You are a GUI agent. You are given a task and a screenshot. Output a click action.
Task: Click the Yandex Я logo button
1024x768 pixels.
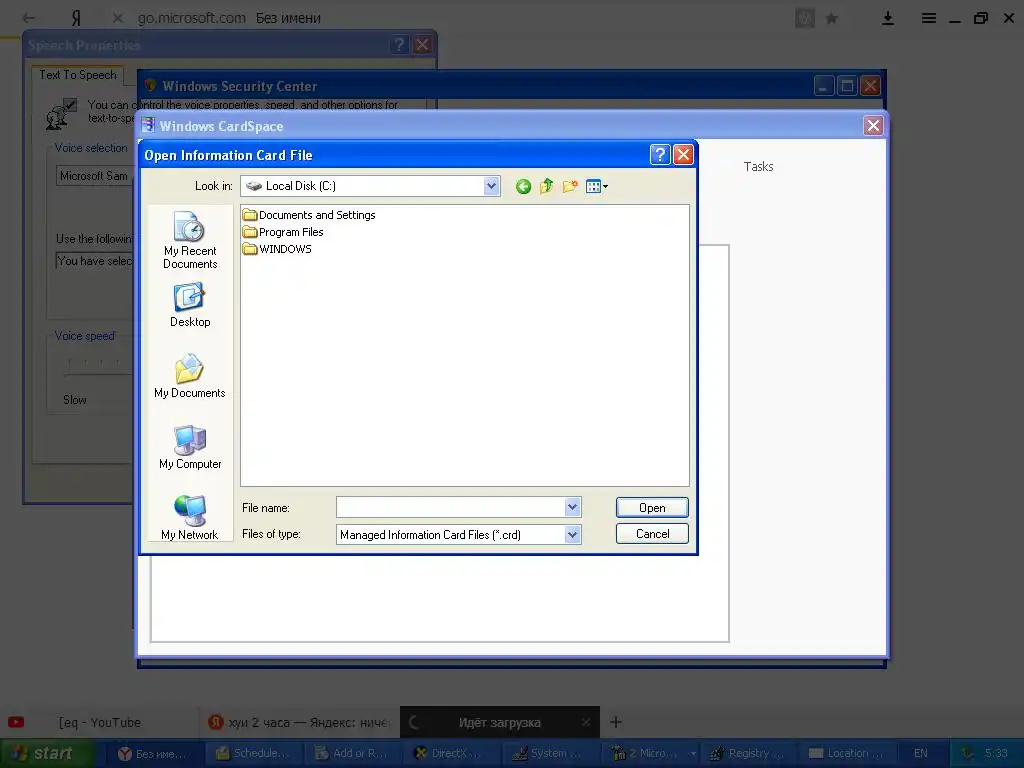coord(76,18)
